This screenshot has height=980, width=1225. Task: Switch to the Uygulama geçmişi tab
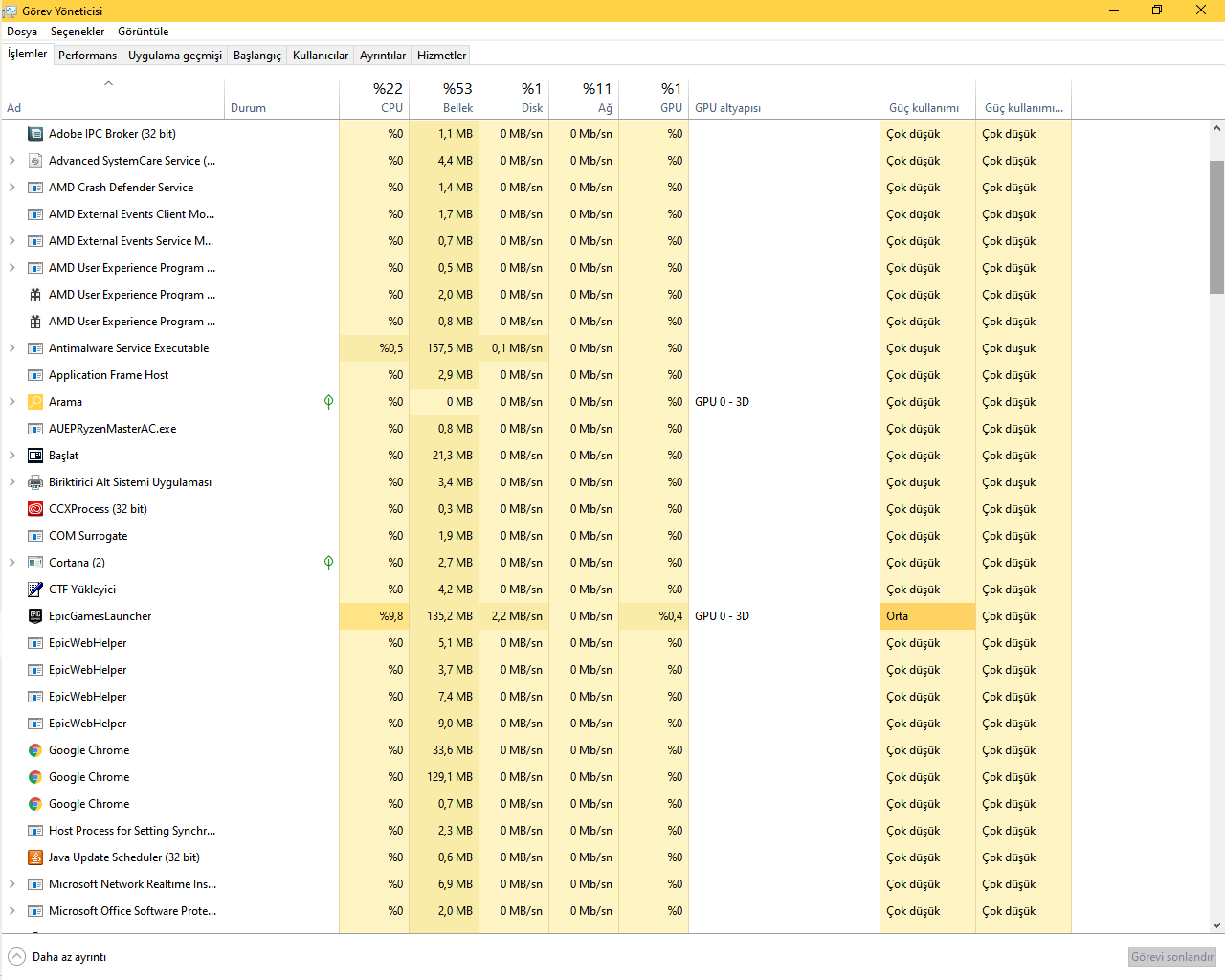pyautogui.click(x=175, y=56)
